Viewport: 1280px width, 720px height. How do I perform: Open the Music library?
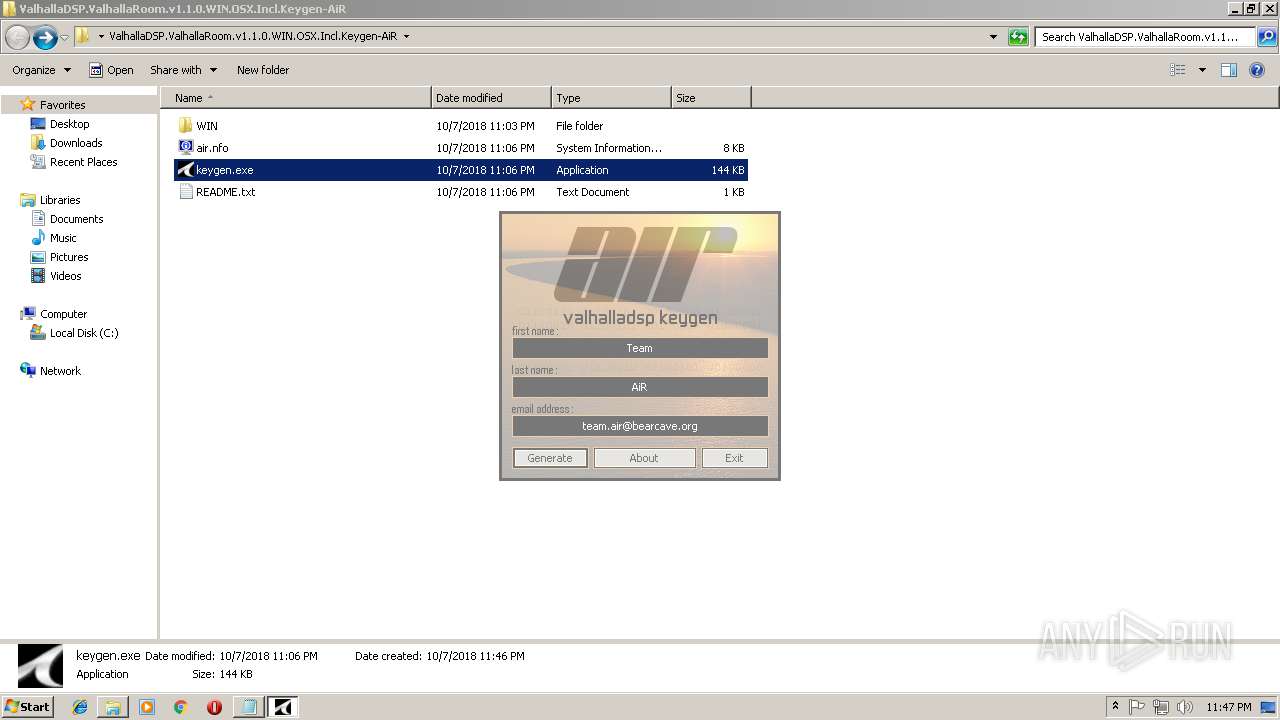pos(63,238)
